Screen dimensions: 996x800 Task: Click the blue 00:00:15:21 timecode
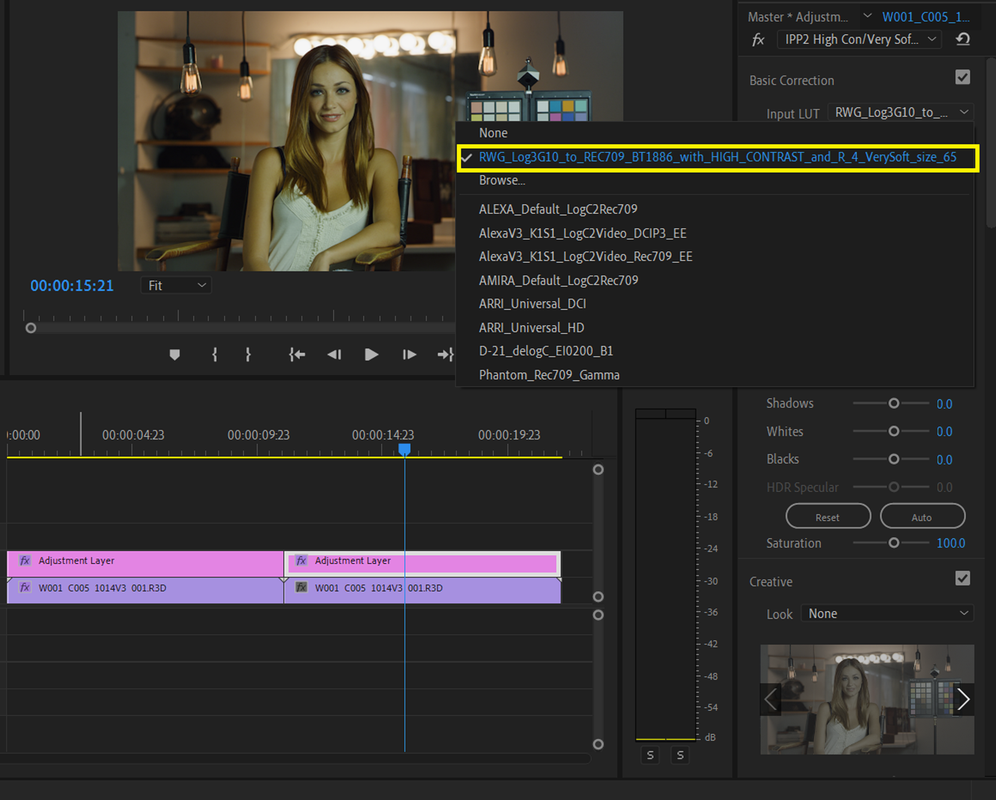pyautogui.click(x=72, y=286)
